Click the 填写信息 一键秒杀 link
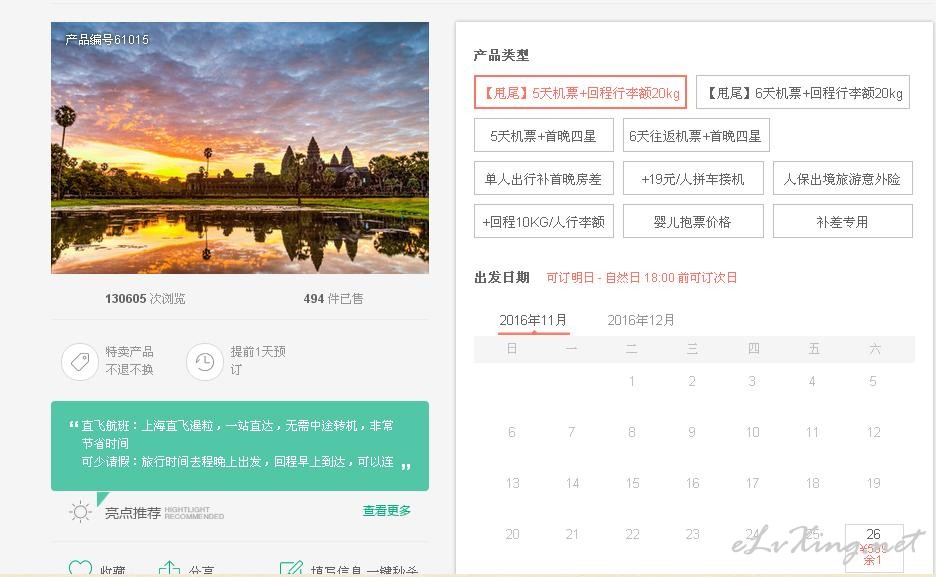This screenshot has width=936, height=577. 364,571
